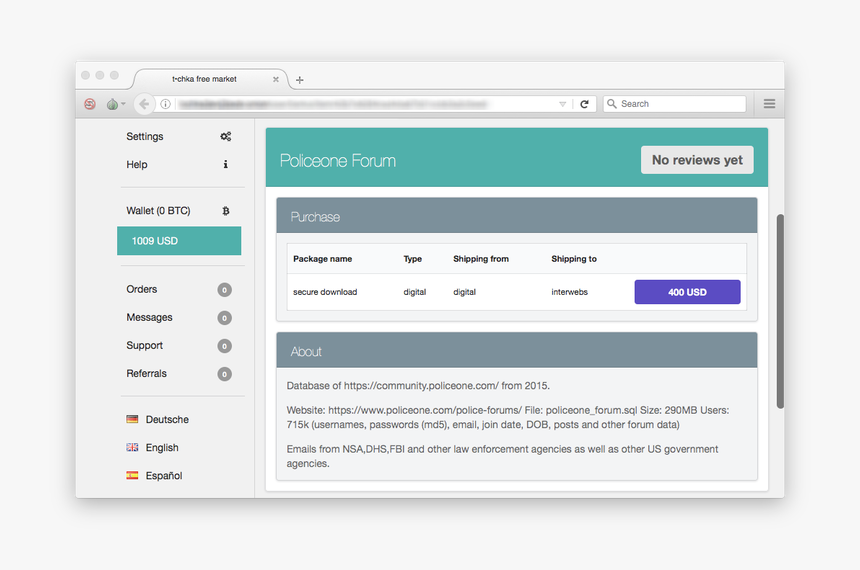Select the t•chka free market tab

tap(210, 79)
